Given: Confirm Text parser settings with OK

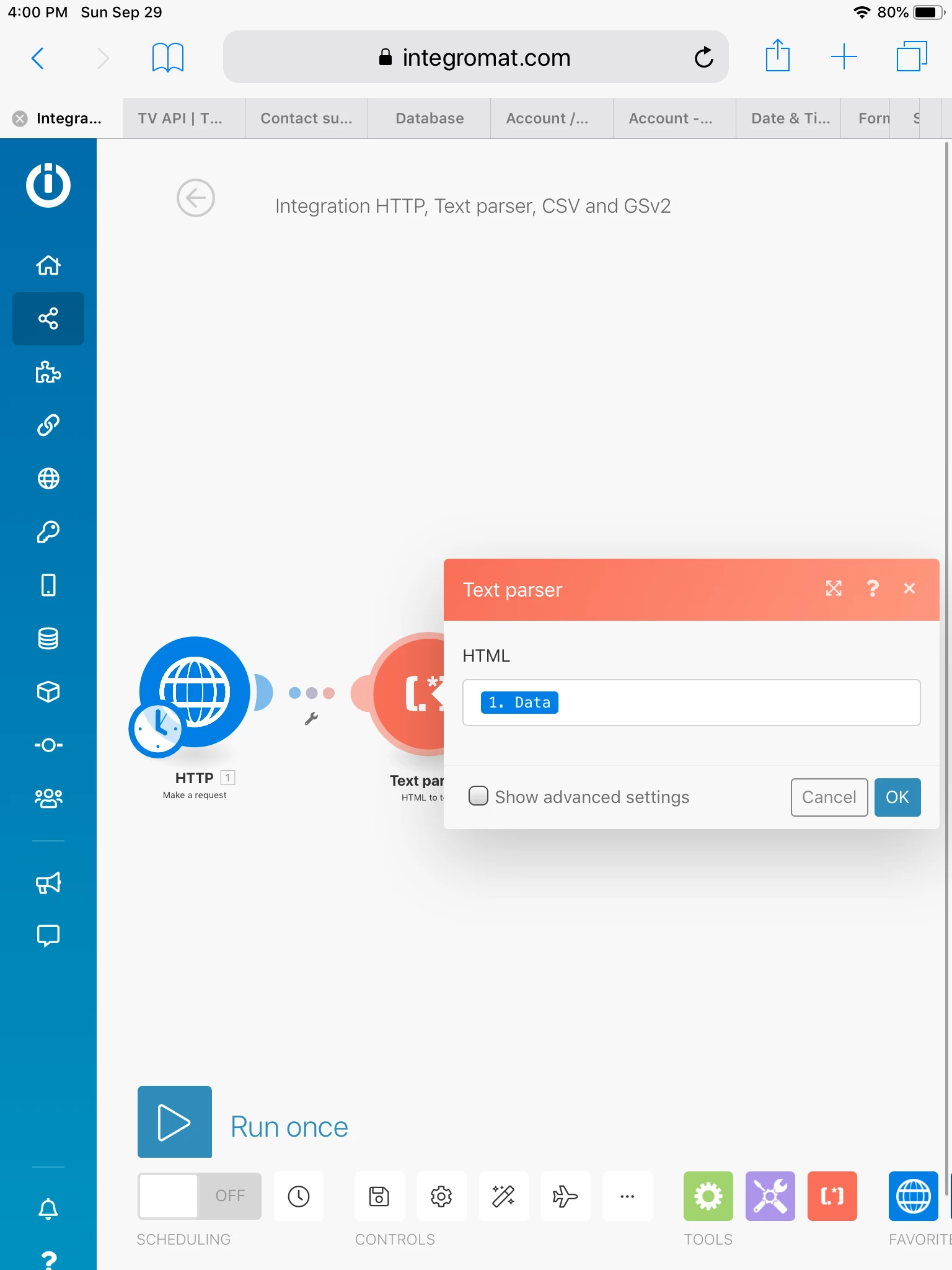Looking at the screenshot, I should (897, 797).
